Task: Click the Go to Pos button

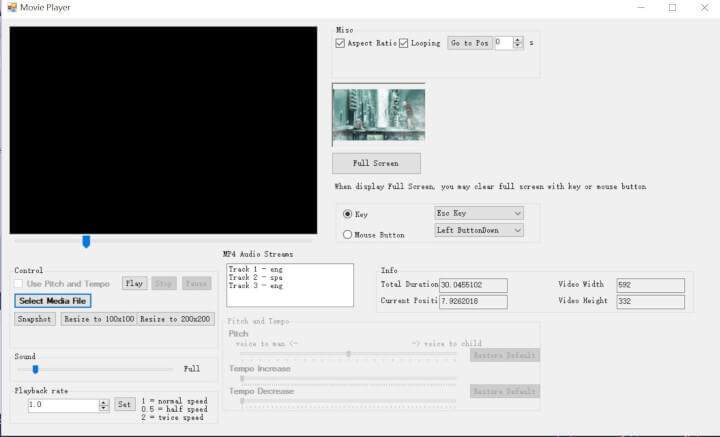Action: click(x=469, y=43)
